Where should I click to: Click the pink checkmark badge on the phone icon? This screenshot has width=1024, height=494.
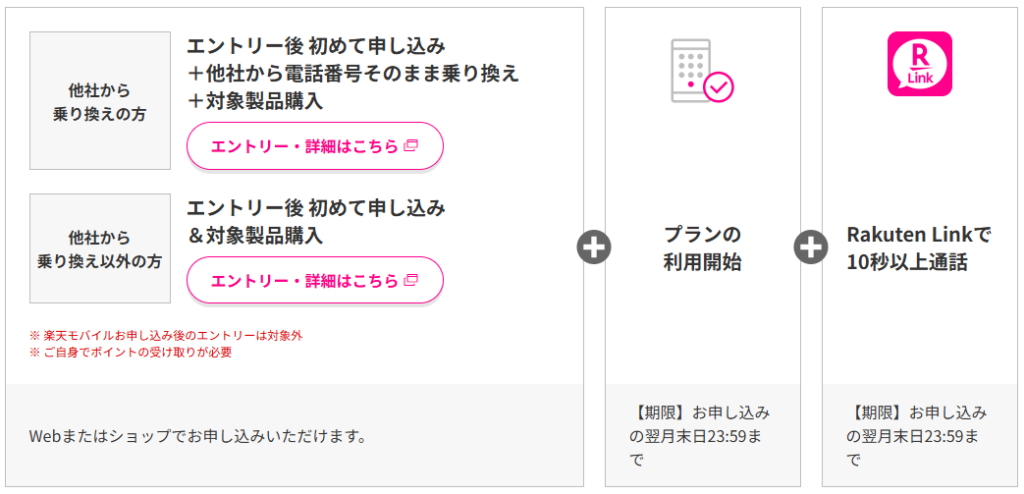click(x=719, y=87)
